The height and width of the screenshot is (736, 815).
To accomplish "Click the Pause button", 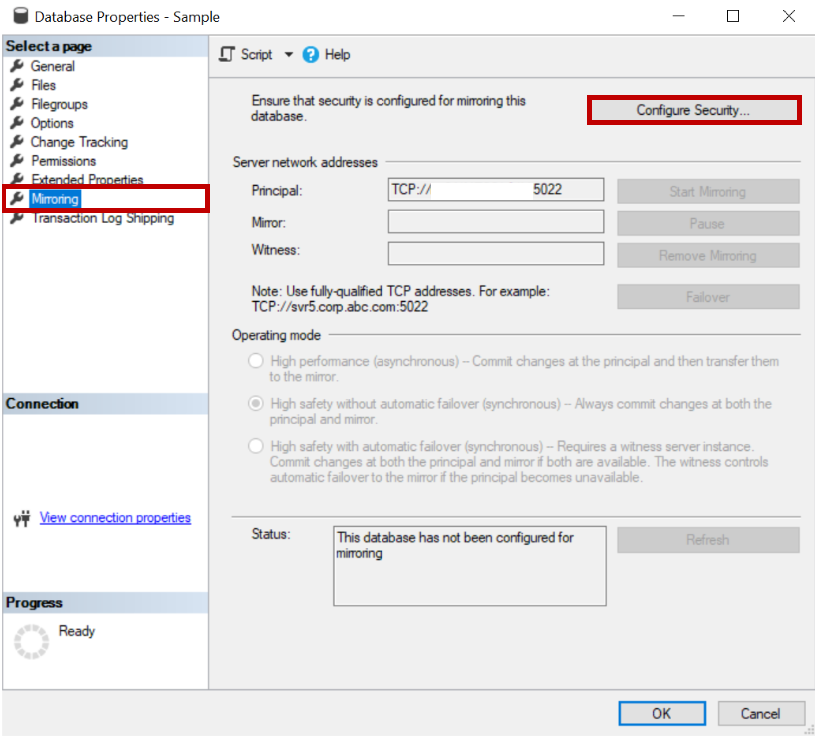I will coord(708,224).
